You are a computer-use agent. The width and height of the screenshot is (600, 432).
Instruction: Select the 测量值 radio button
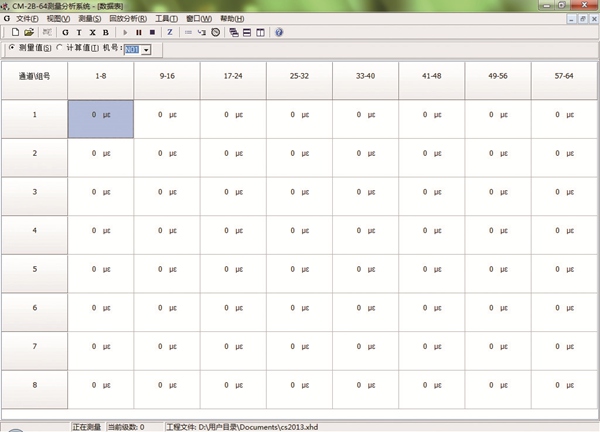pos(11,49)
